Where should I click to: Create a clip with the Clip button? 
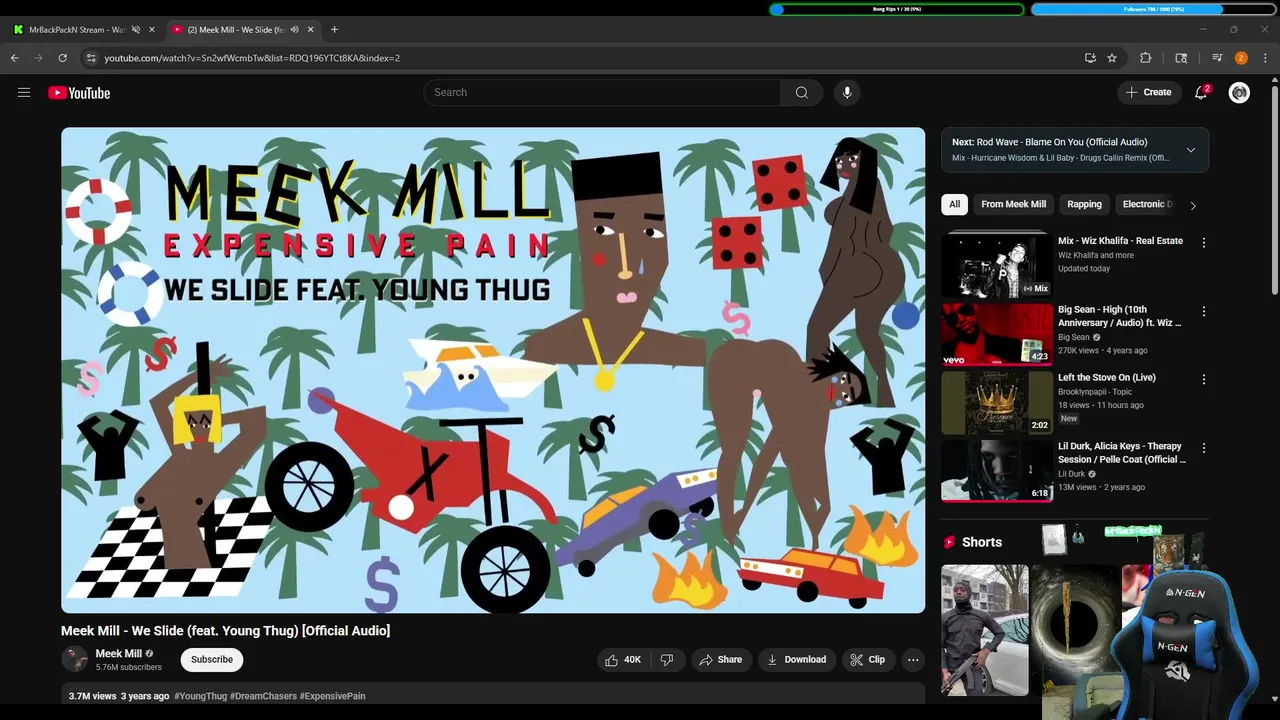(x=867, y=660)
